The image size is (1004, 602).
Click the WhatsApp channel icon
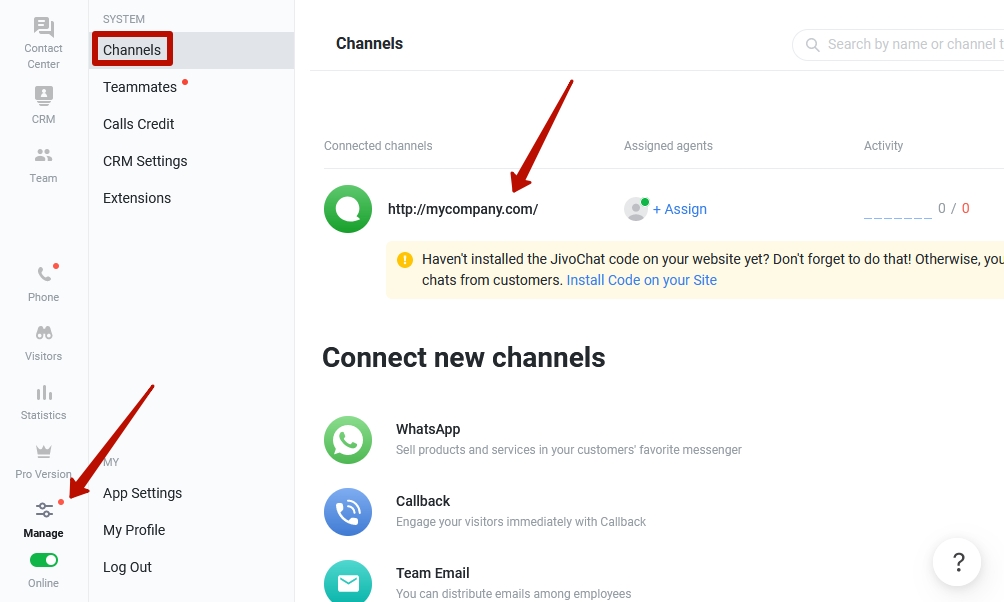348,440
